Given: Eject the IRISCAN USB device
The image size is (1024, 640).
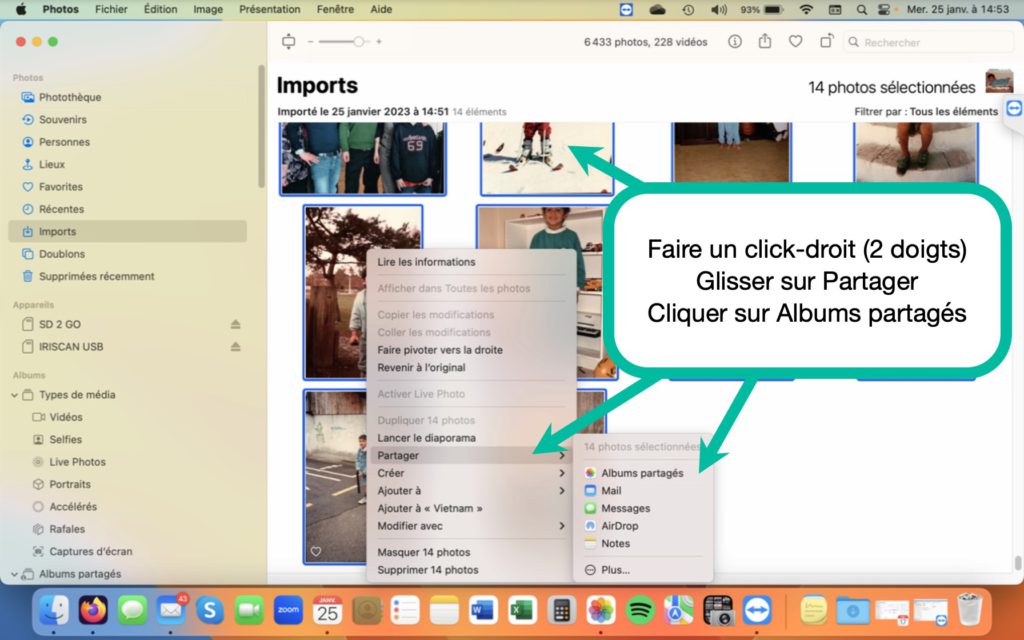Looking at the screenshot, I should pos(236,347).
